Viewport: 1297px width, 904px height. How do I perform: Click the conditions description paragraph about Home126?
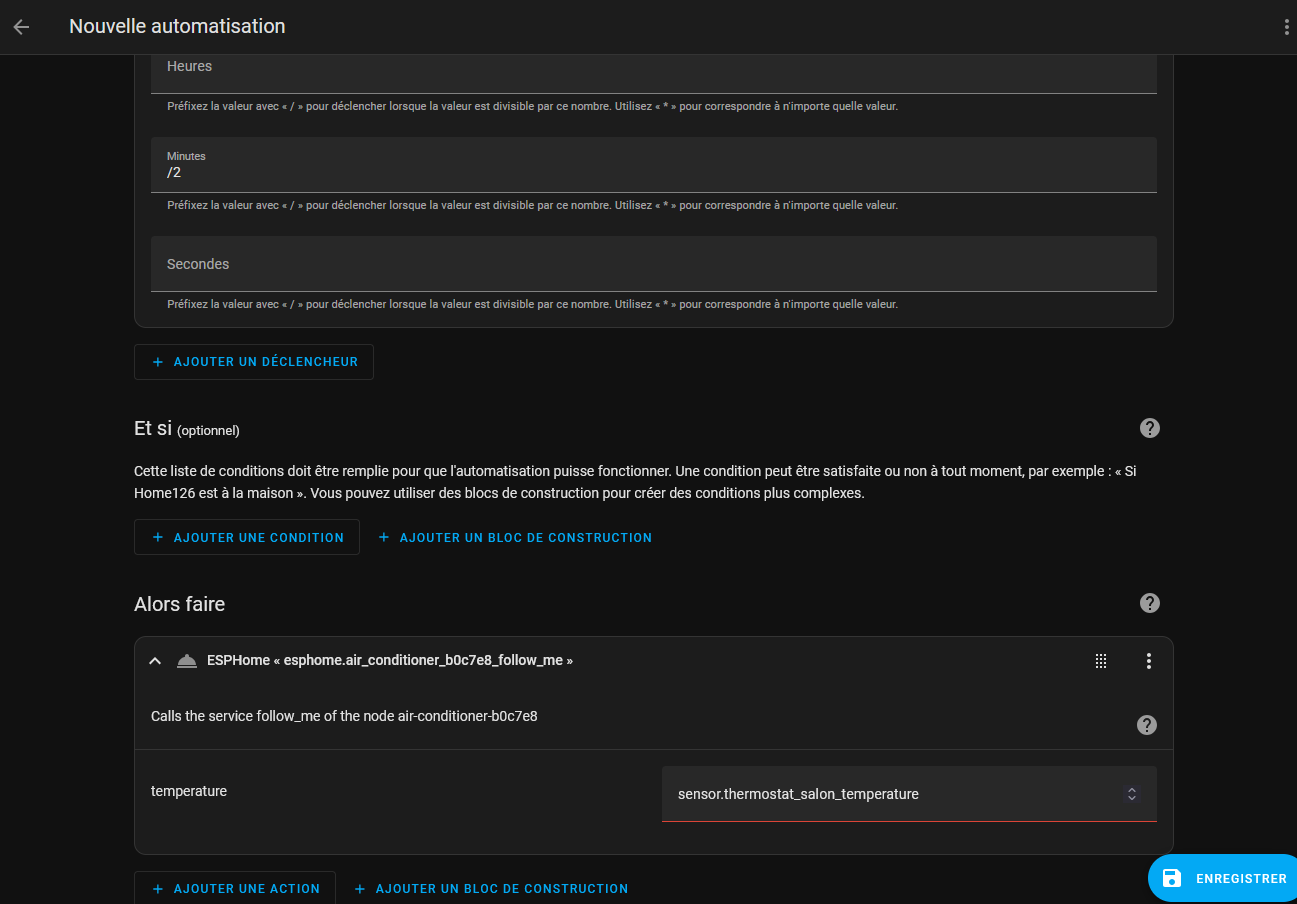click(x=635, y=482)
